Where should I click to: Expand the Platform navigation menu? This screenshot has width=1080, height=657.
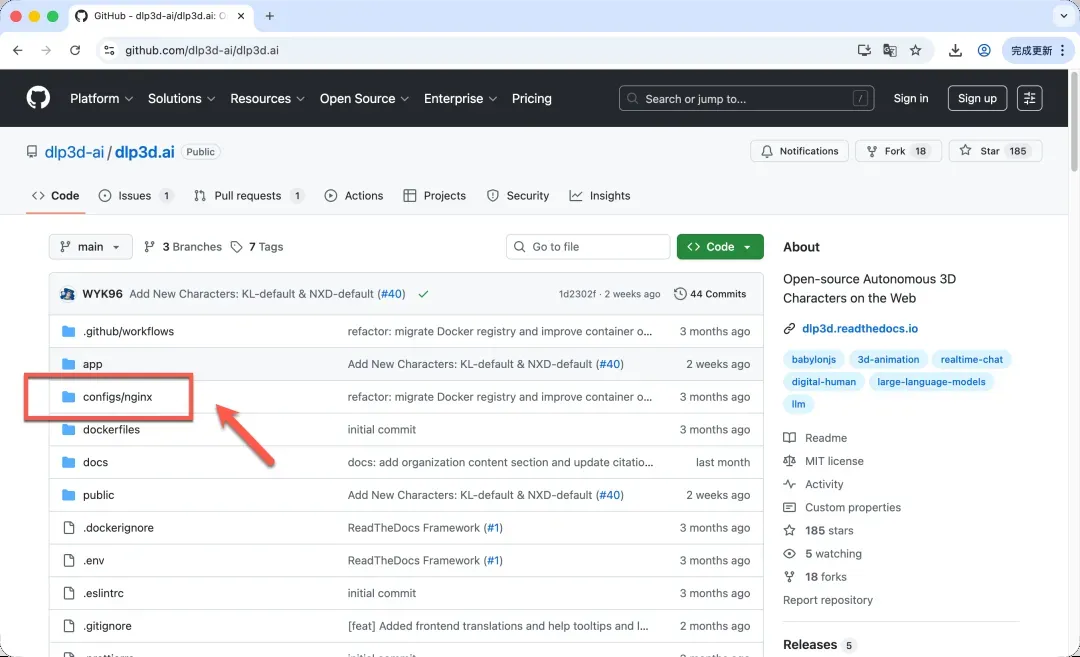(101, 99)
